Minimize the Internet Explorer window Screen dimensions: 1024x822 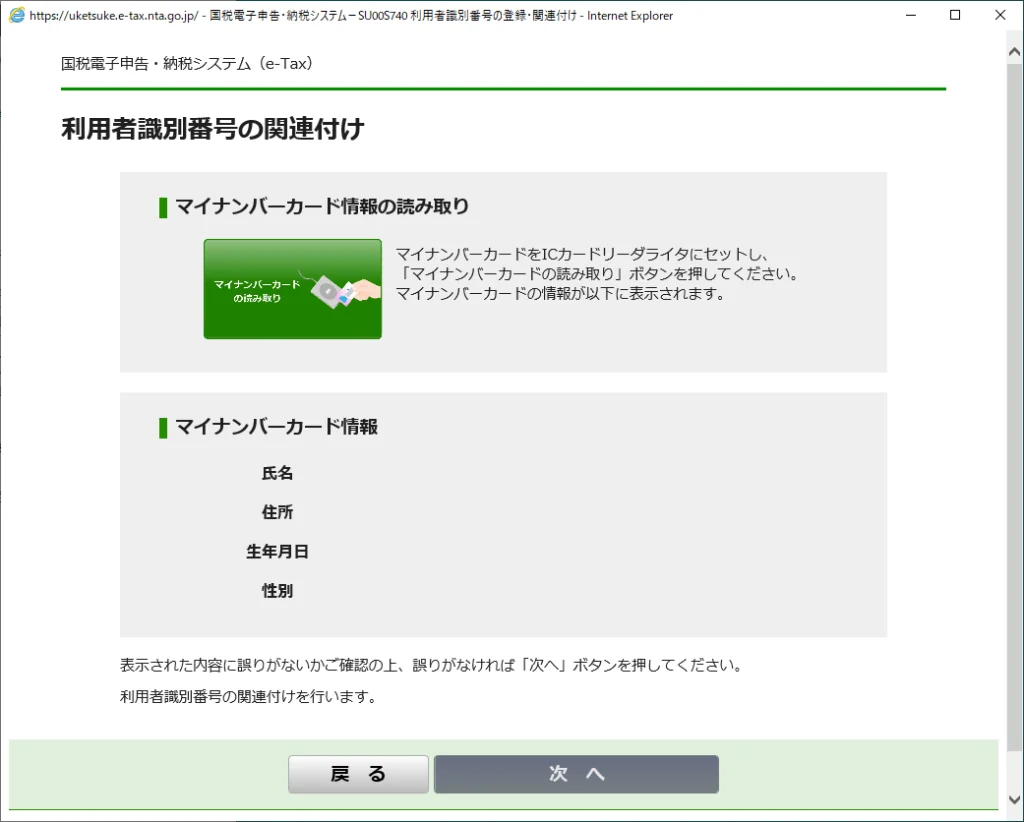coord(911,15)
